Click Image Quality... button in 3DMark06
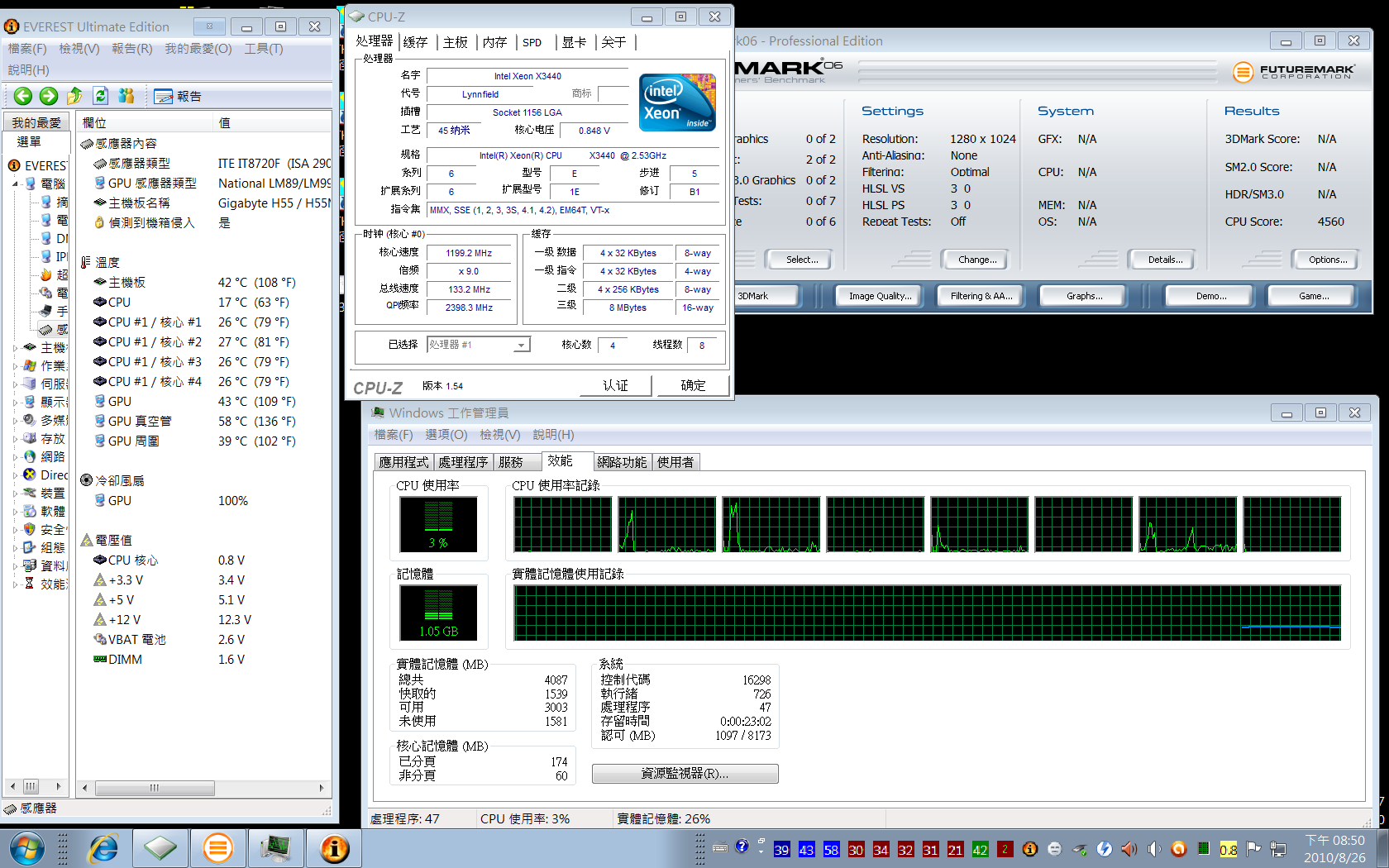The height and width of the screenshot is (868, 1389). (880, 296)
